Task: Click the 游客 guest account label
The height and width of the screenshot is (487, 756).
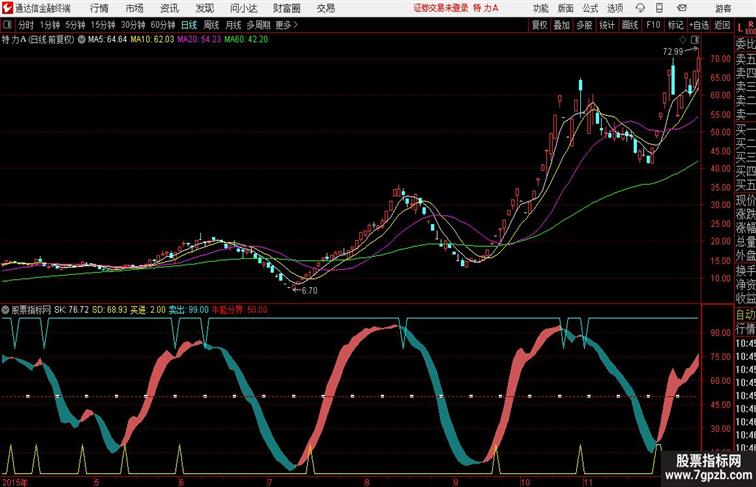Action: (723, 8)
